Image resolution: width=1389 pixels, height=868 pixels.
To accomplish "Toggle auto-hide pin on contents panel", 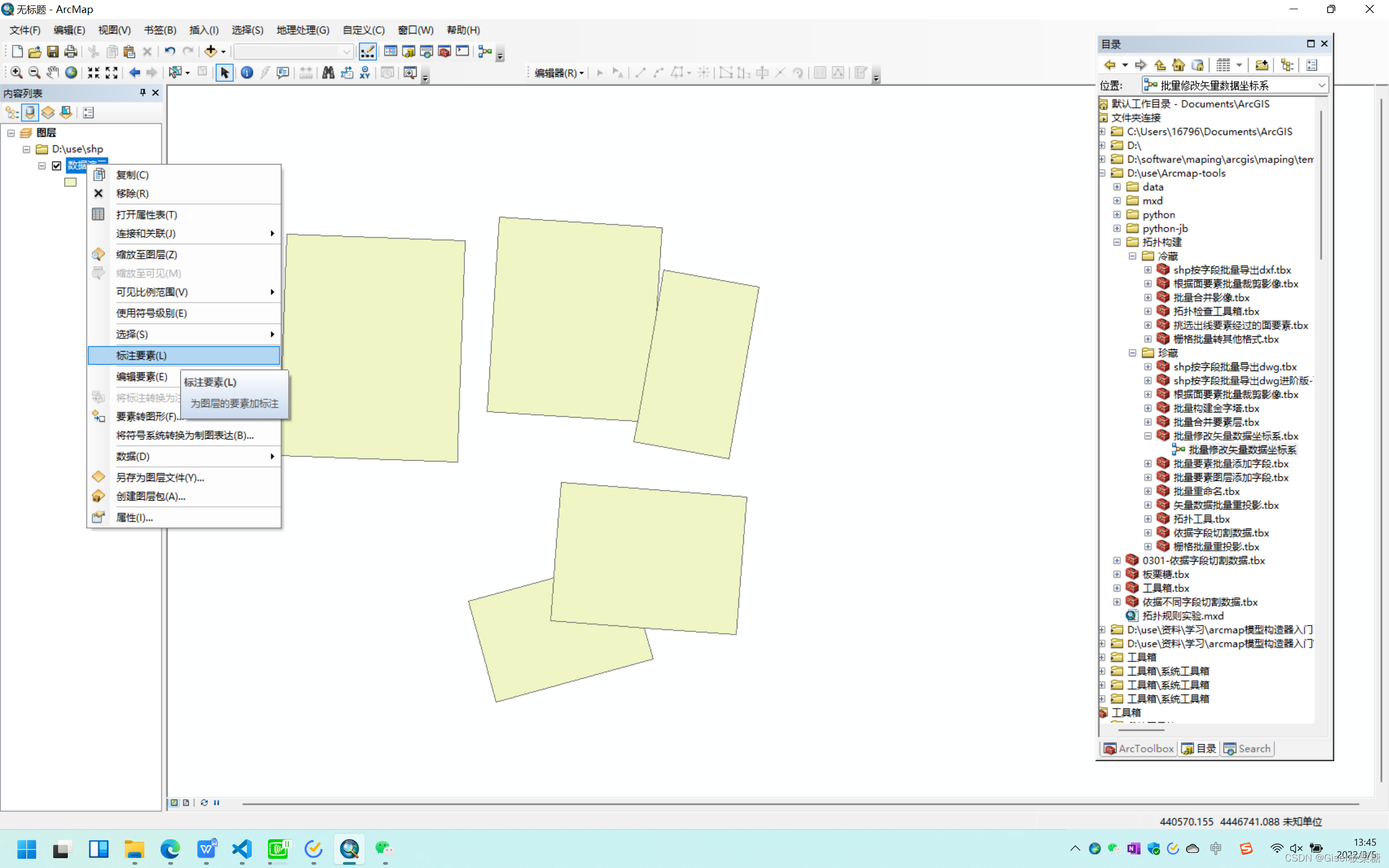I will [x=142, y=92].
